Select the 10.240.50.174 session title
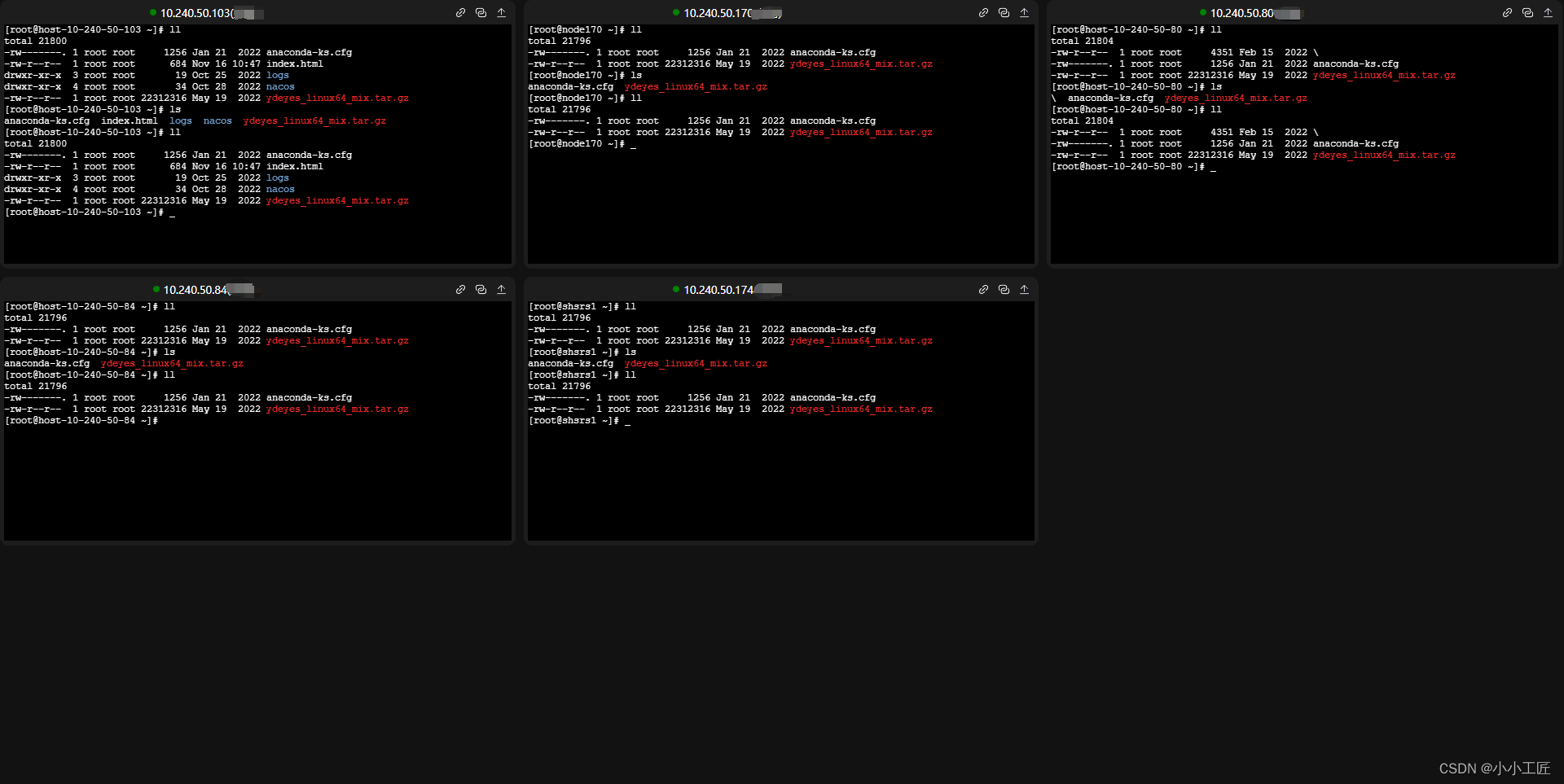Viewport: 1564px width, 784px height. (x=718, y=290)
